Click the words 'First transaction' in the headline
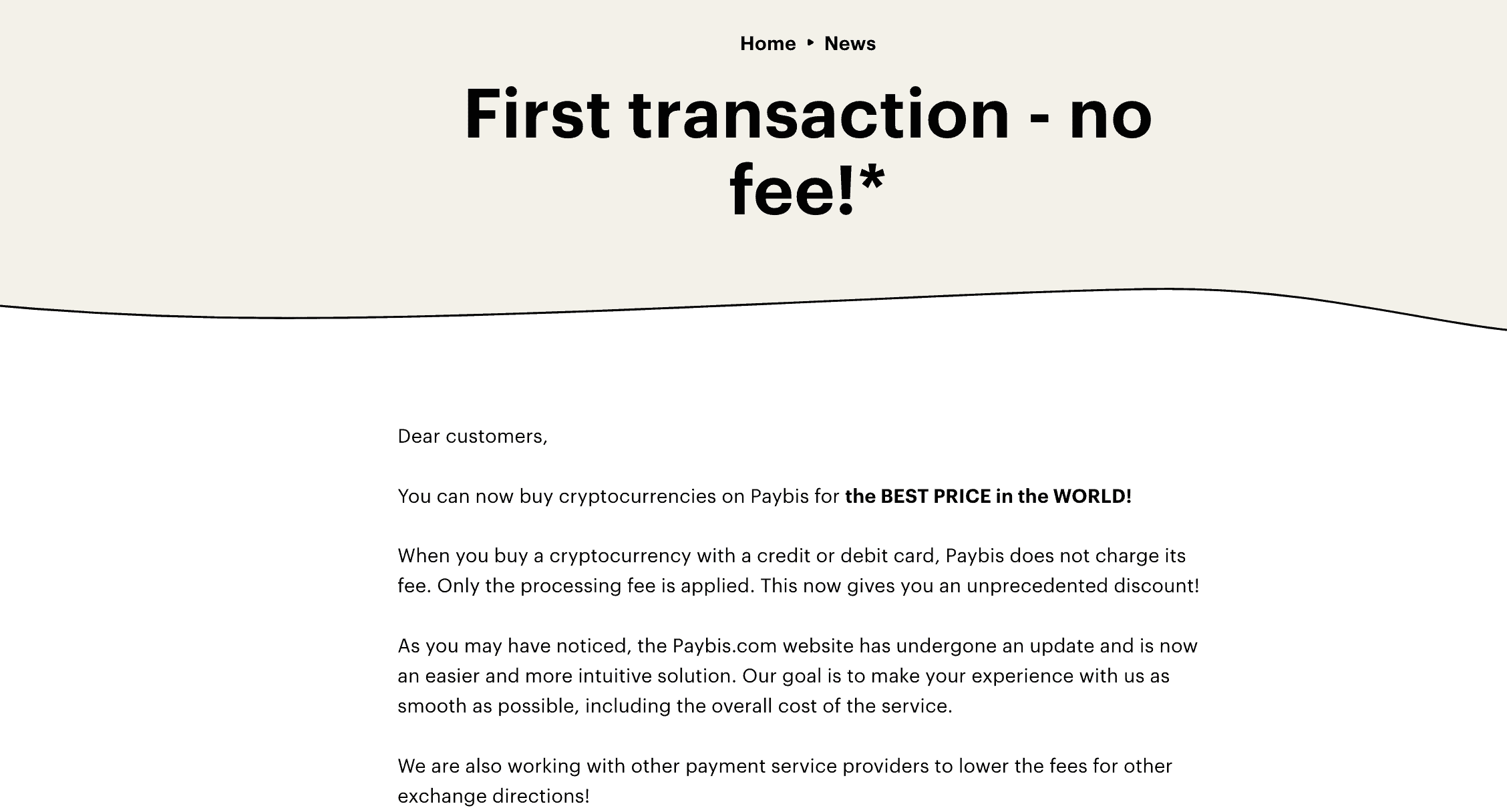This screenshot has height=812, width=1507. 736,114
